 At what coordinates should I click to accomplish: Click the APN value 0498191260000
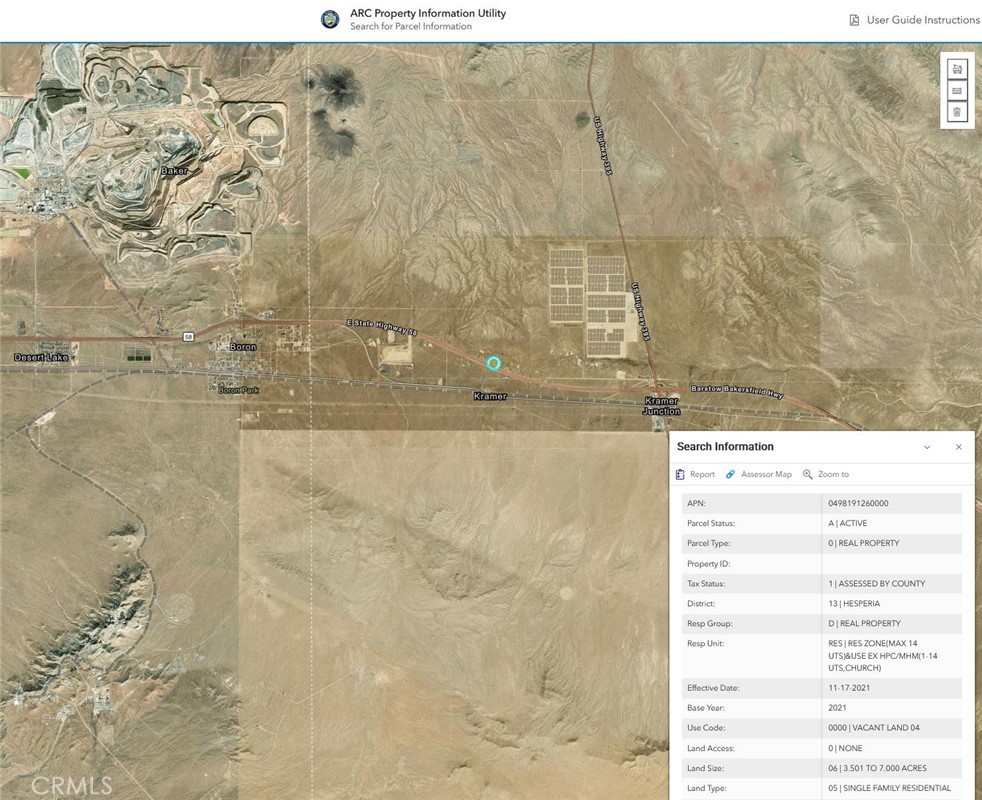(858, 504)
